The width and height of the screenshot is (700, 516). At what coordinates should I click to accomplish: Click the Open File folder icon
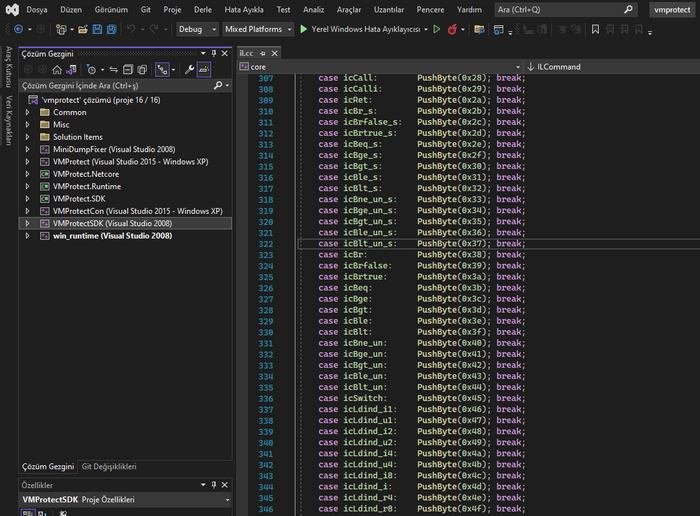(83, 29)
